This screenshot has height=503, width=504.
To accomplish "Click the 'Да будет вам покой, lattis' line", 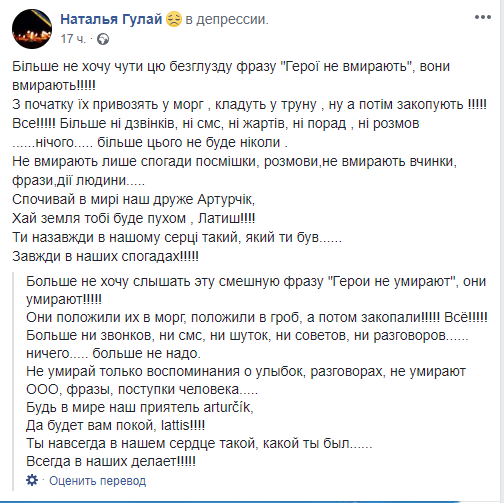I will click(116, 425).
